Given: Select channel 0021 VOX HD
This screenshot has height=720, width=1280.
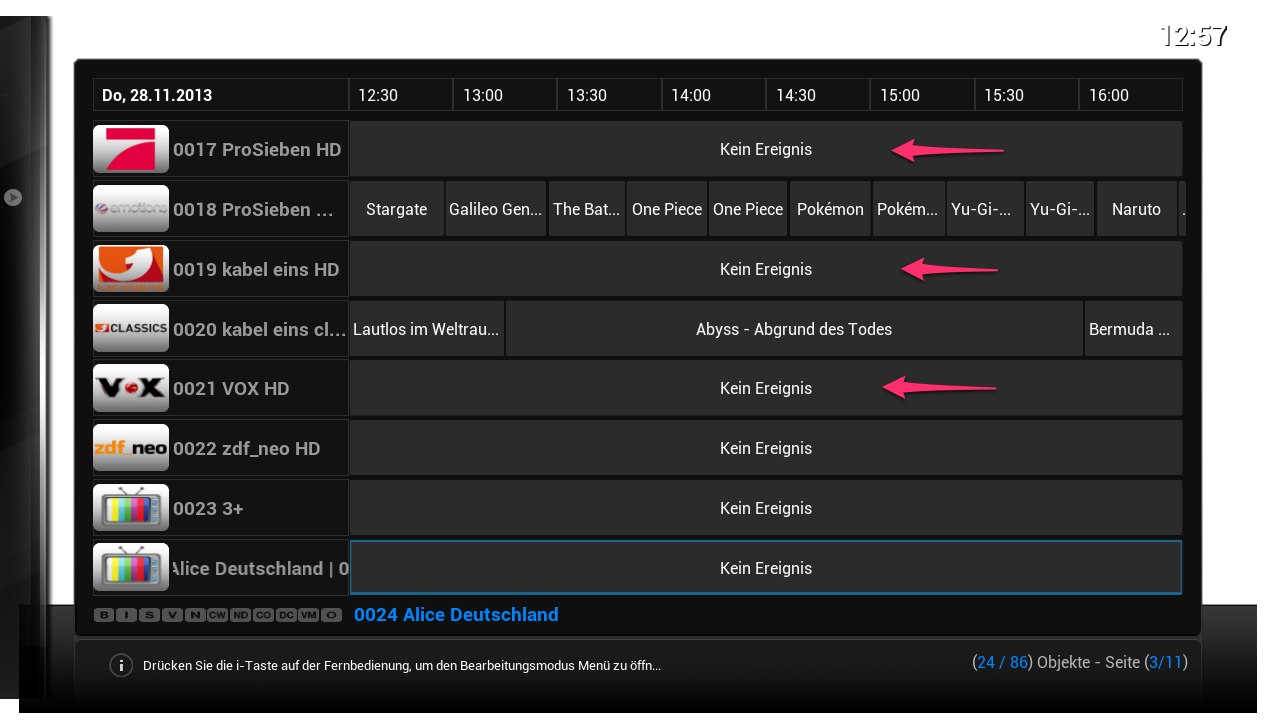Looking at the screenshot, I should [x=220, y=388].
